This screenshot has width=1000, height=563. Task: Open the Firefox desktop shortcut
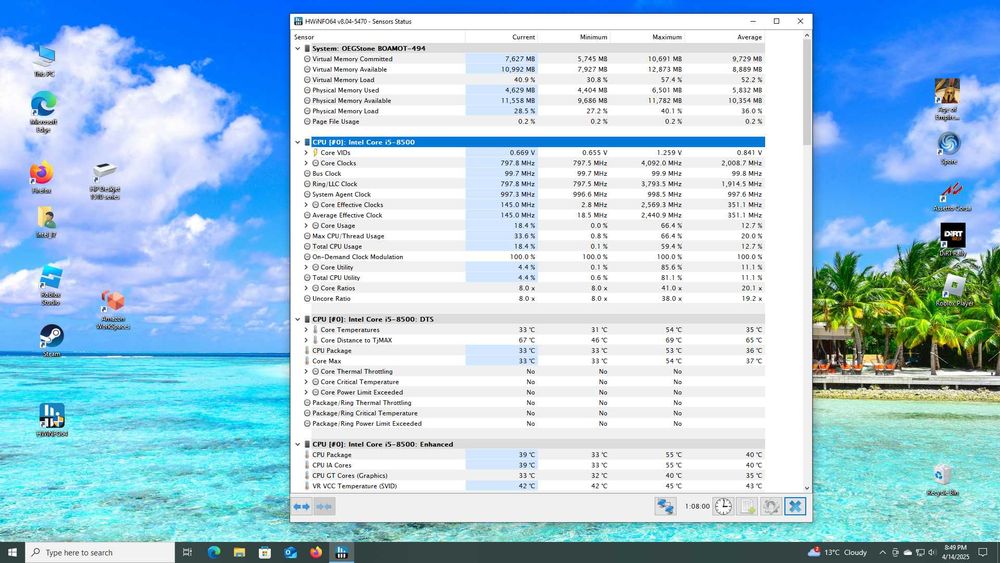click(x=41, y=177)
